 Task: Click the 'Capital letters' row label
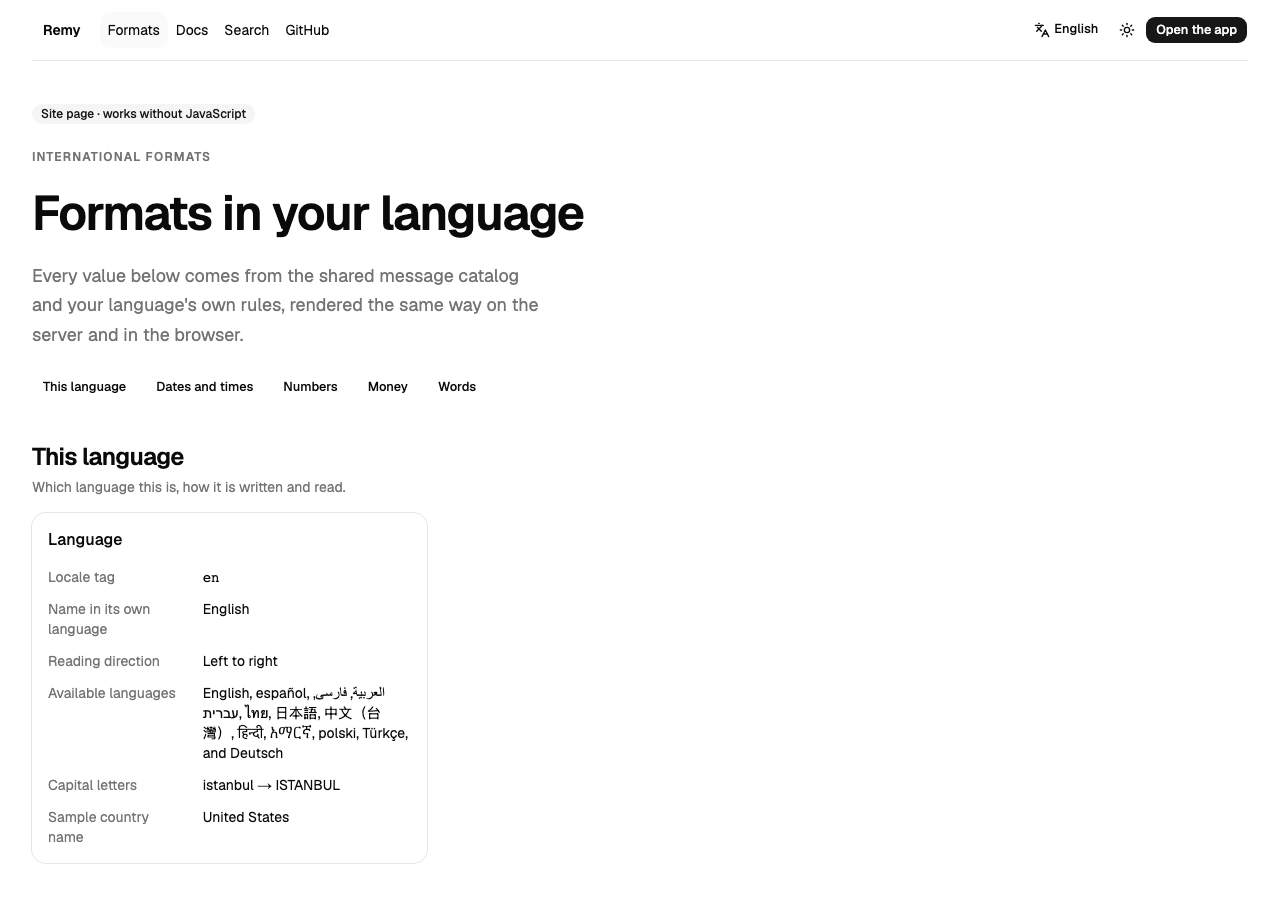coord(92,785)
